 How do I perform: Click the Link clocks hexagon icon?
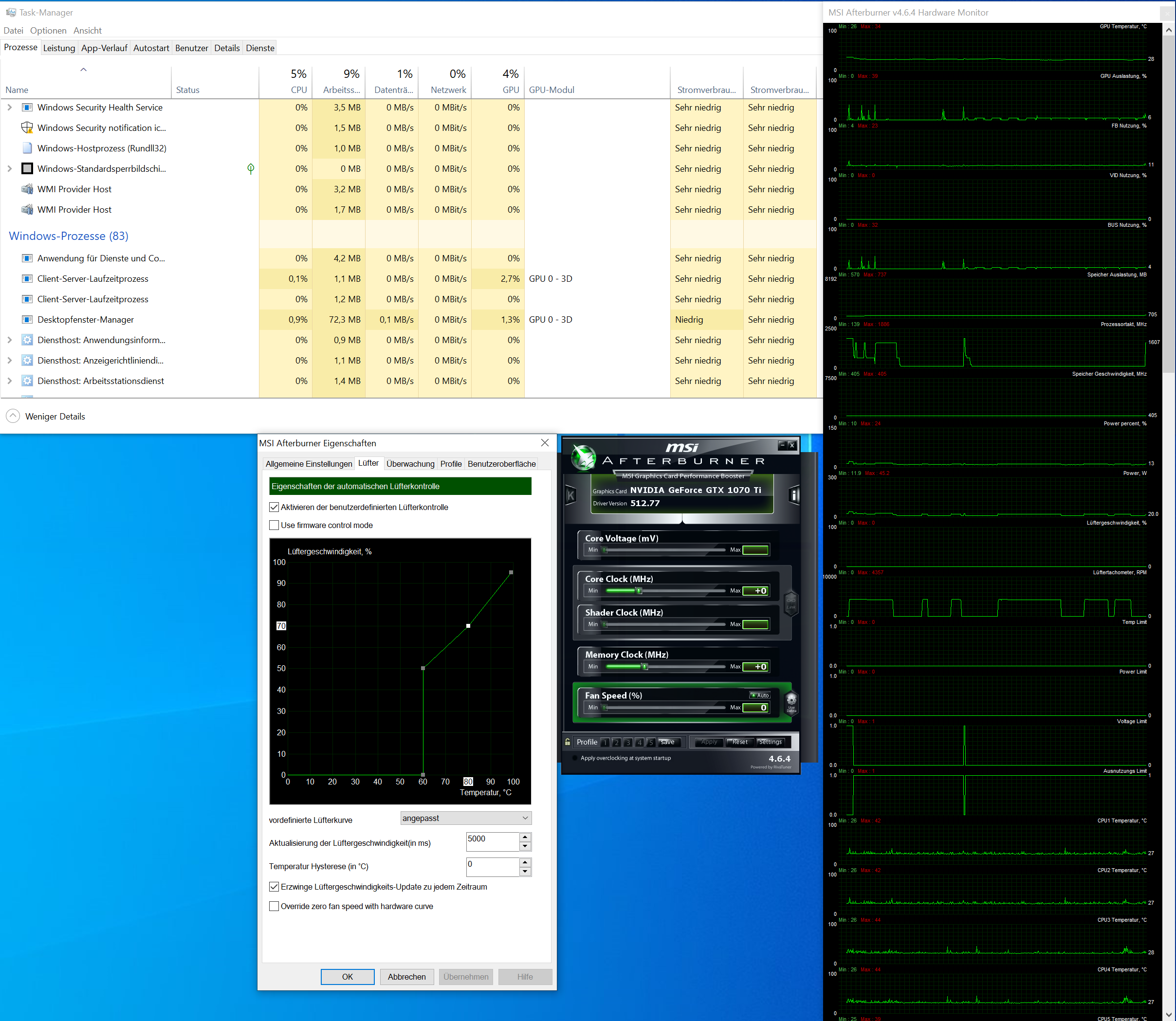[791, 603]
